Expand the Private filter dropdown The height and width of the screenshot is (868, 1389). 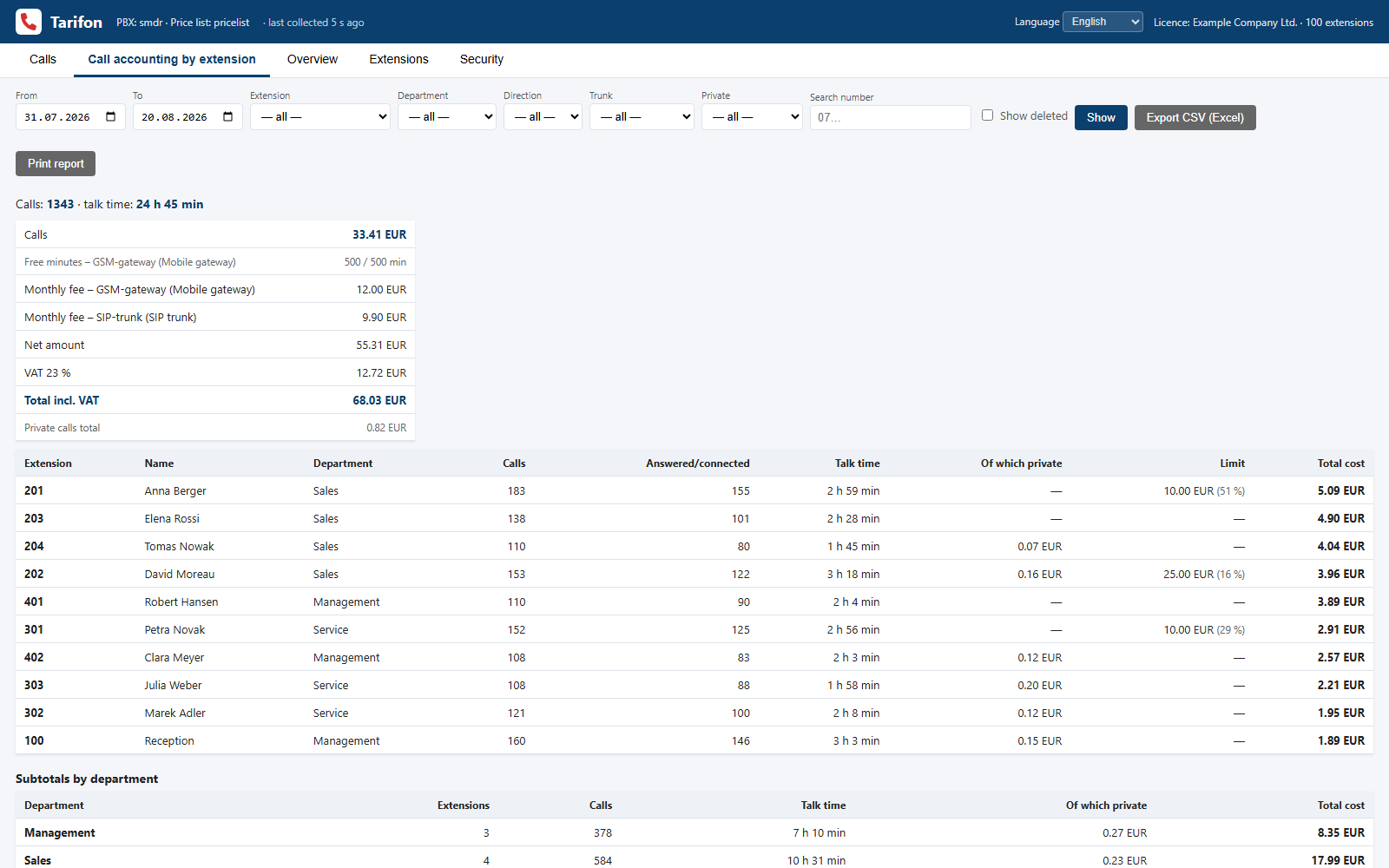pos(752,116)
